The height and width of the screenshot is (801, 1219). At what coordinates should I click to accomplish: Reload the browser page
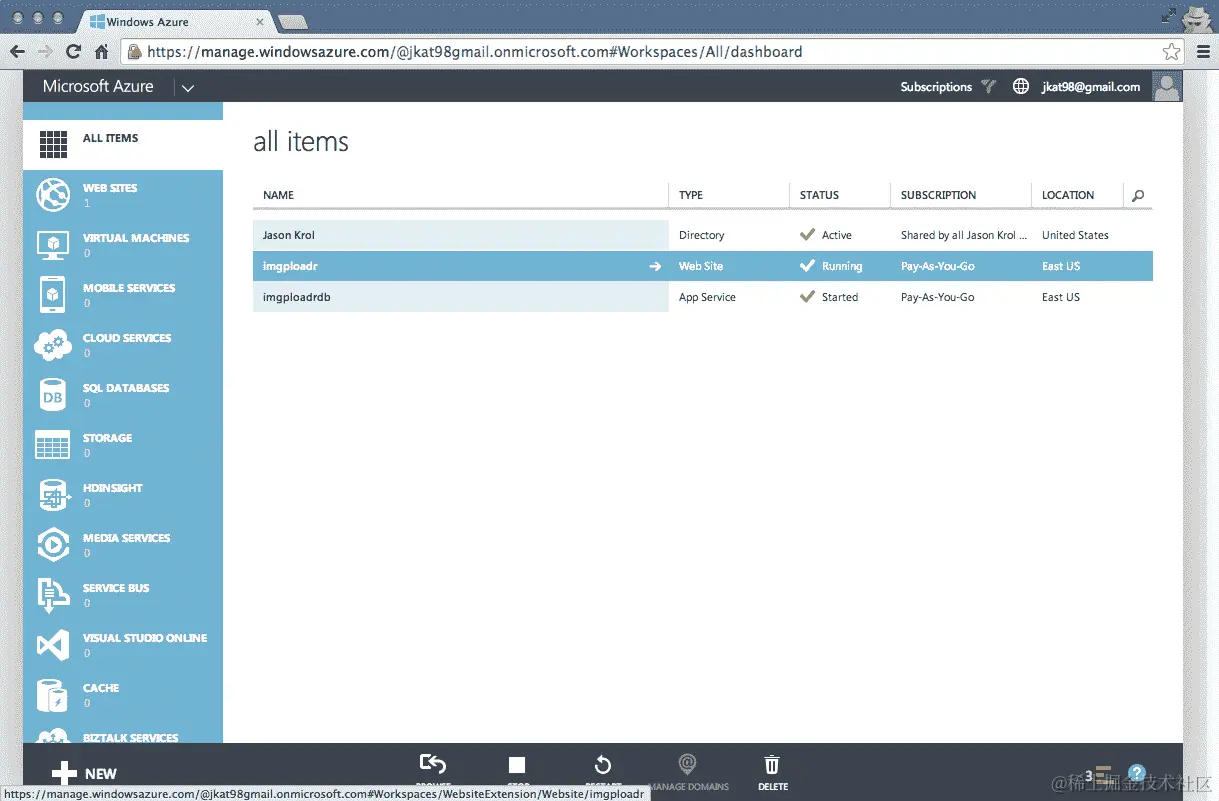(x=73, y=52)
